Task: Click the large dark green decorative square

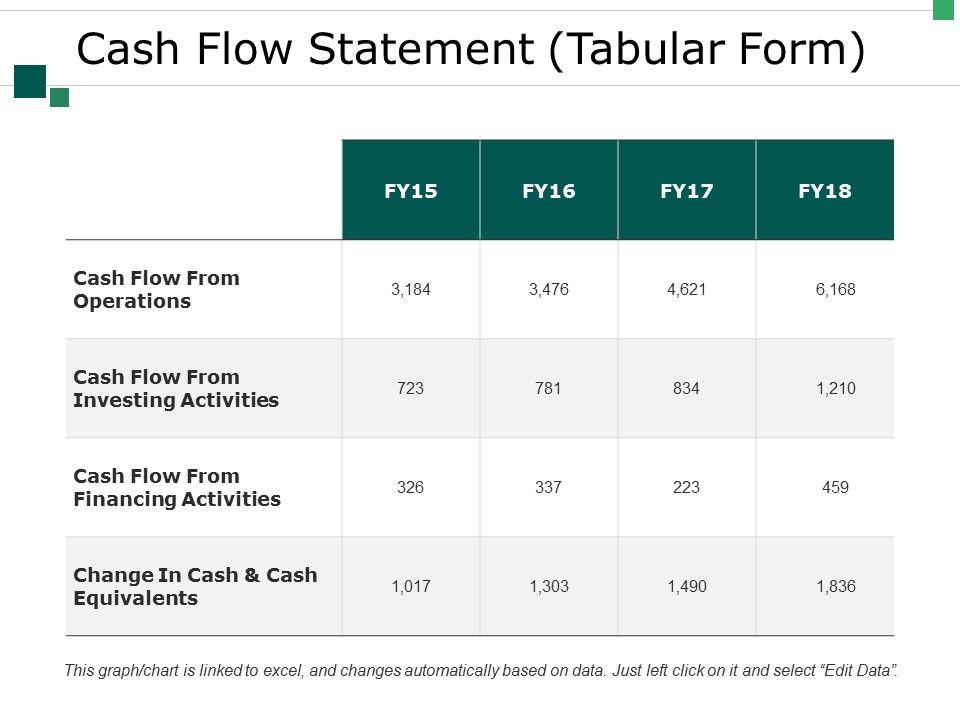Action: click(30, 81)
